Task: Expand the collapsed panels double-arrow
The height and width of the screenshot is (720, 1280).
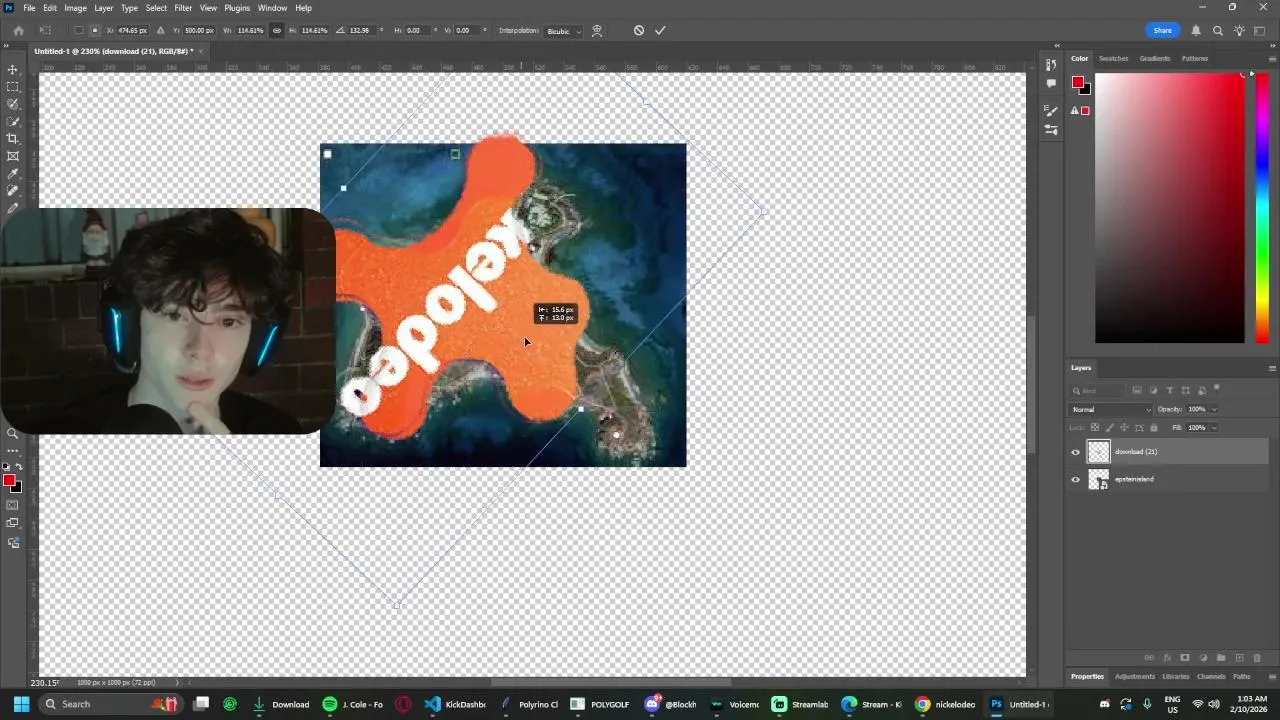Action: click(1057, 46)
